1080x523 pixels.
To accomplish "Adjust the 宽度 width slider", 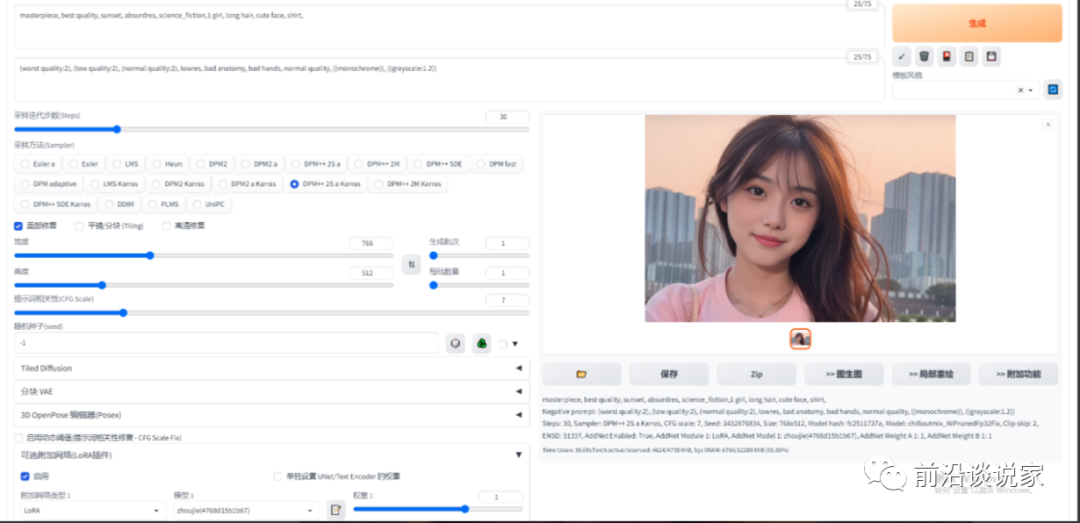I will (203, 255).
